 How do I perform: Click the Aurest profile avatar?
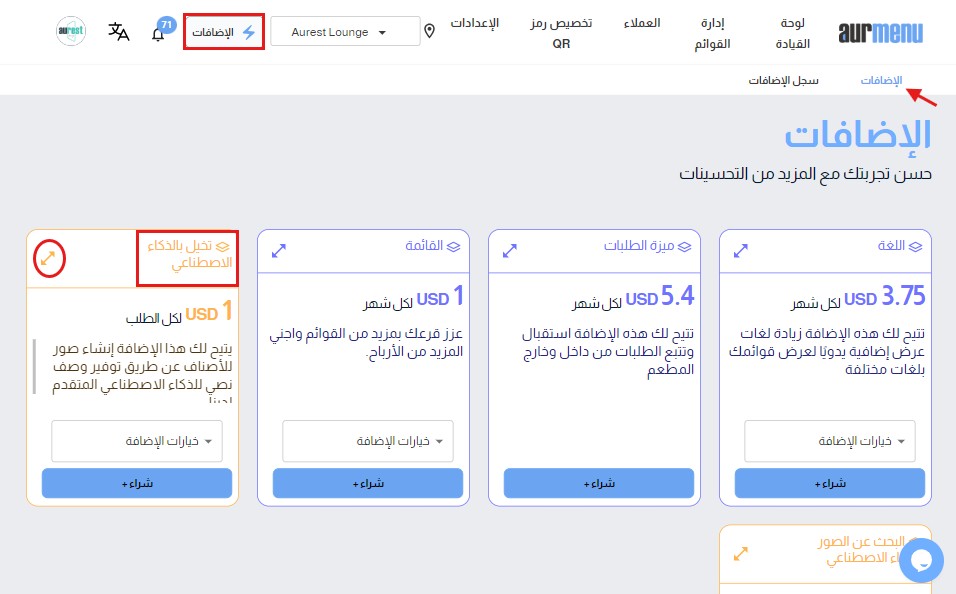coord(71,31)
